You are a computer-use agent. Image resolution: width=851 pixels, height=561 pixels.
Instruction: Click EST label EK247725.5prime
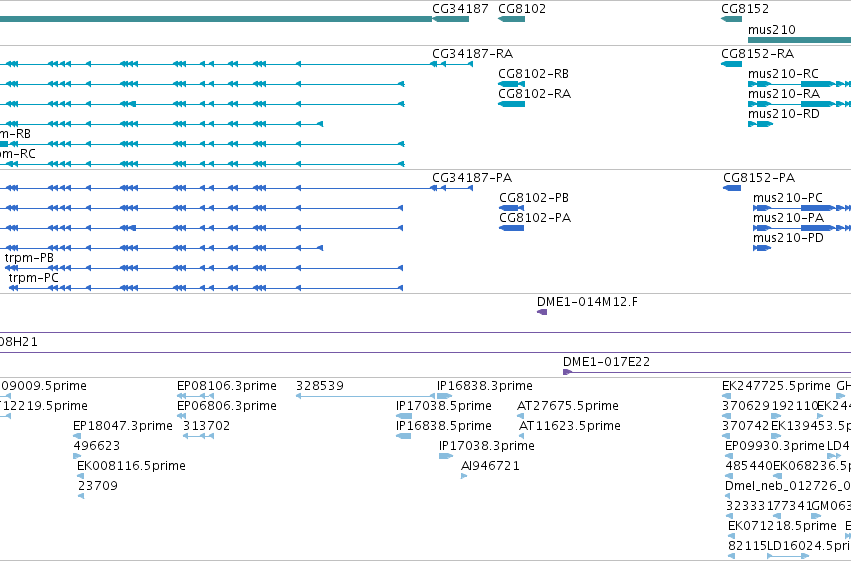(776, 386)
